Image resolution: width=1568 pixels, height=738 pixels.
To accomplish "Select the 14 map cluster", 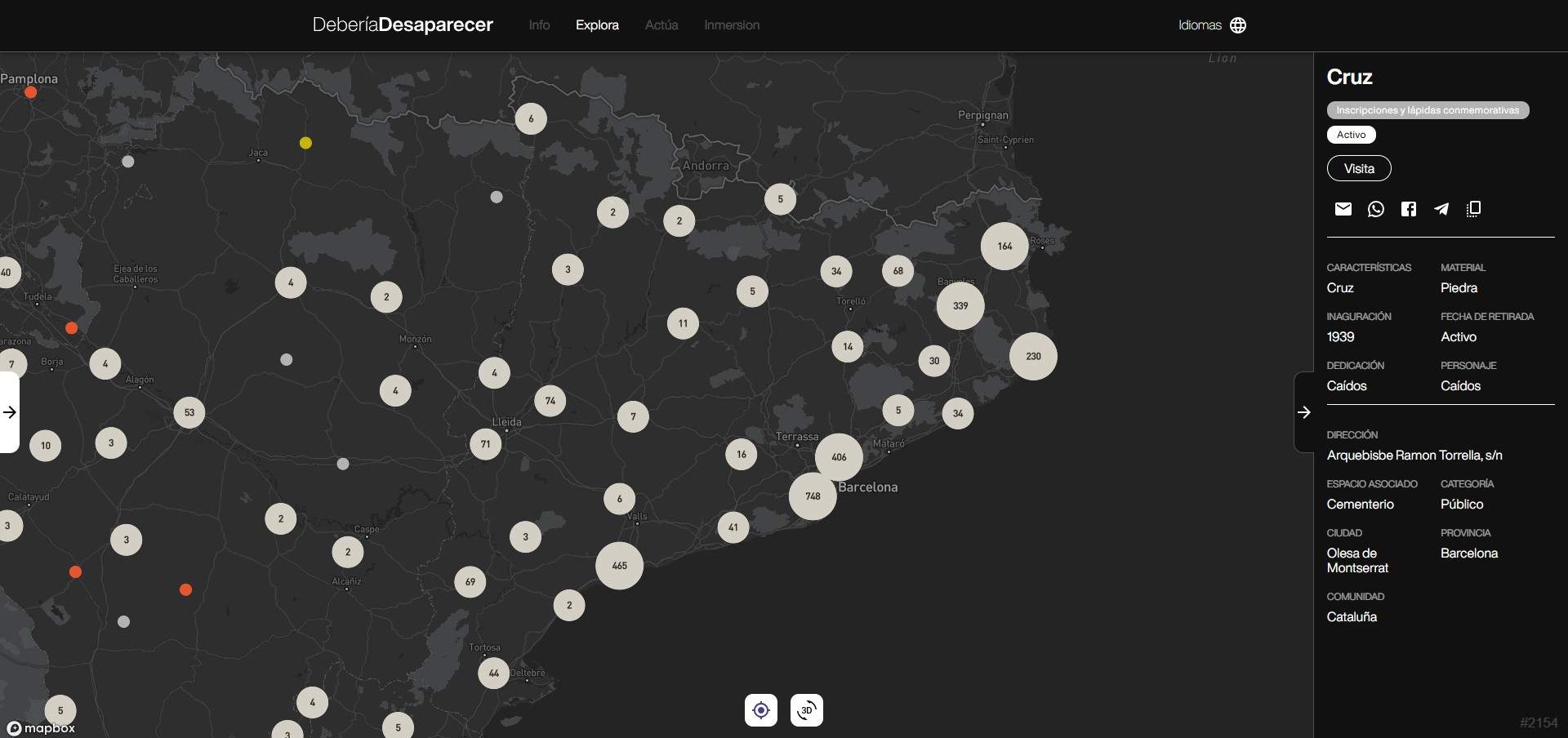I will tap(848, 347).
